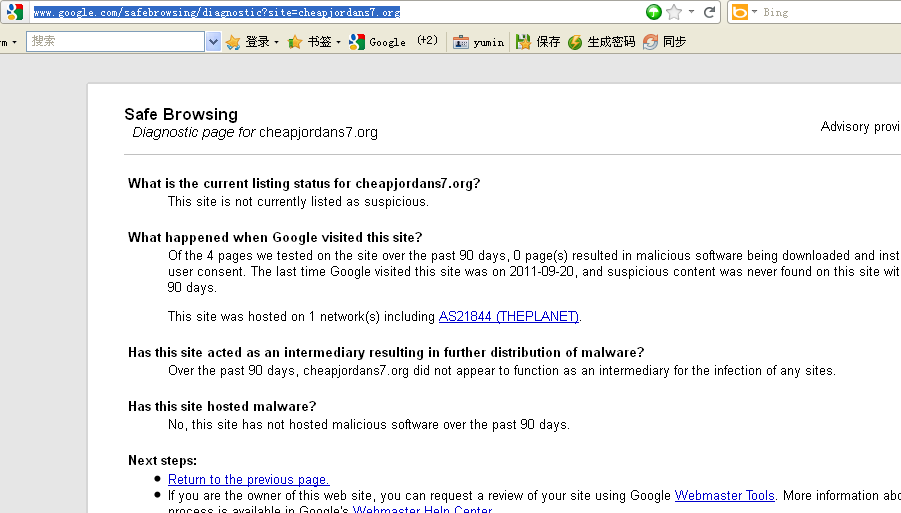
Task: Bookmark this page with the star icon
Action: 674,12
